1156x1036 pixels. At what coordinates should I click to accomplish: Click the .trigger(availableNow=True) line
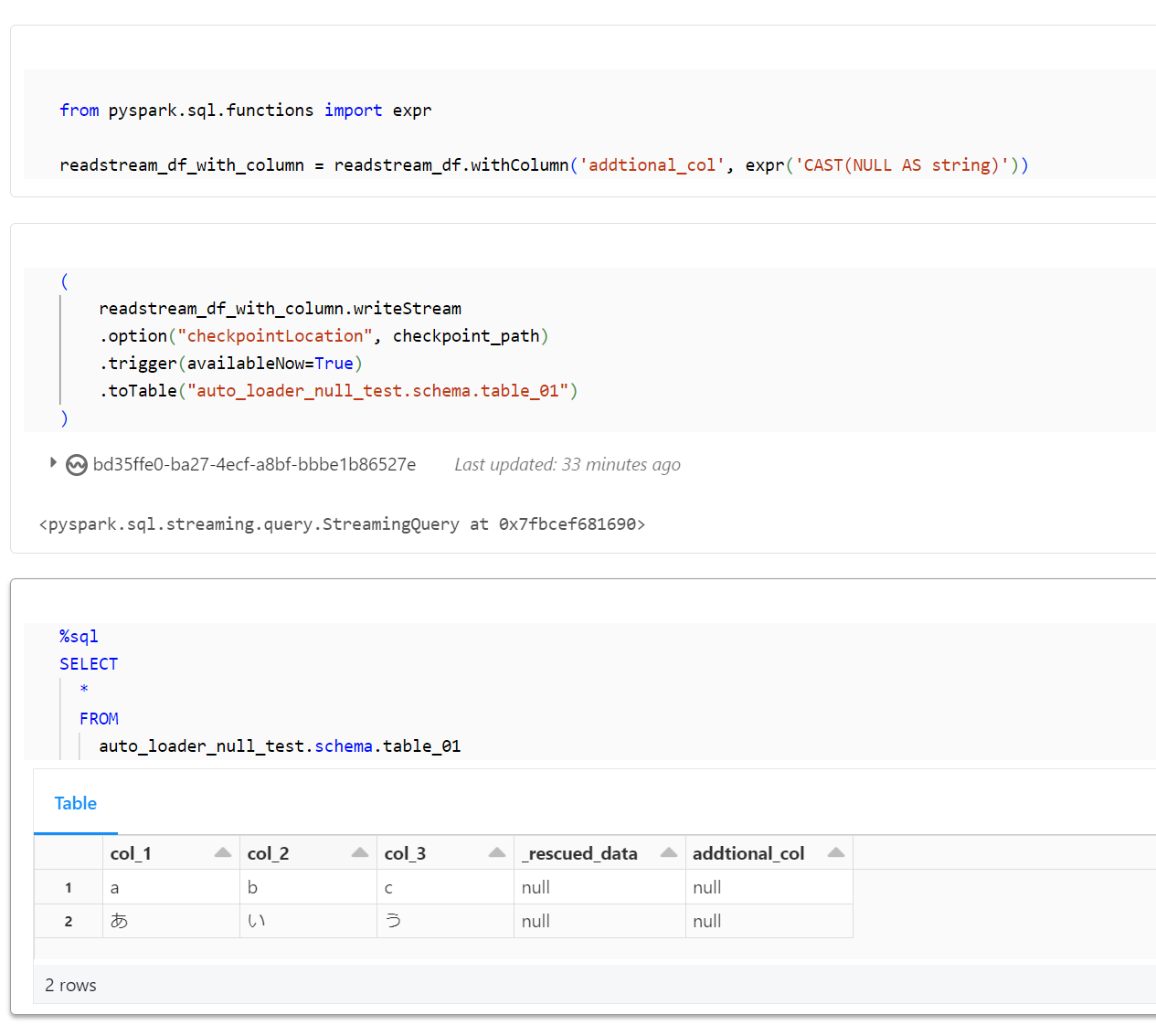coord(230,364)
